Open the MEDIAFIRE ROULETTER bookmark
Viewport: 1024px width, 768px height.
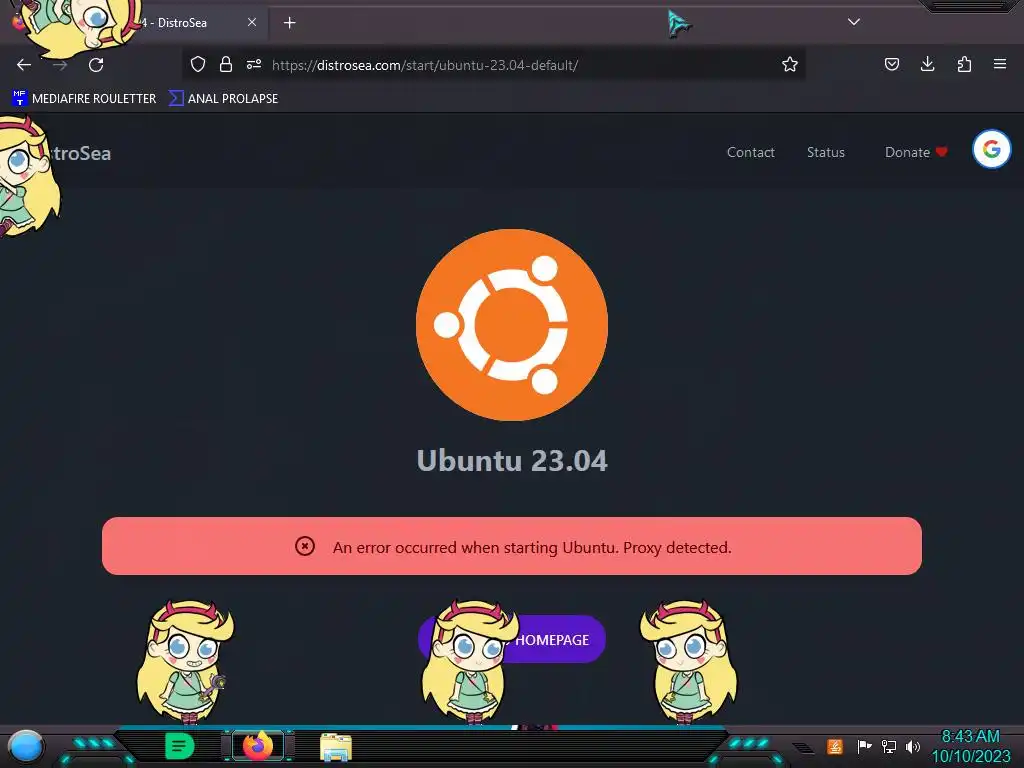84,99
